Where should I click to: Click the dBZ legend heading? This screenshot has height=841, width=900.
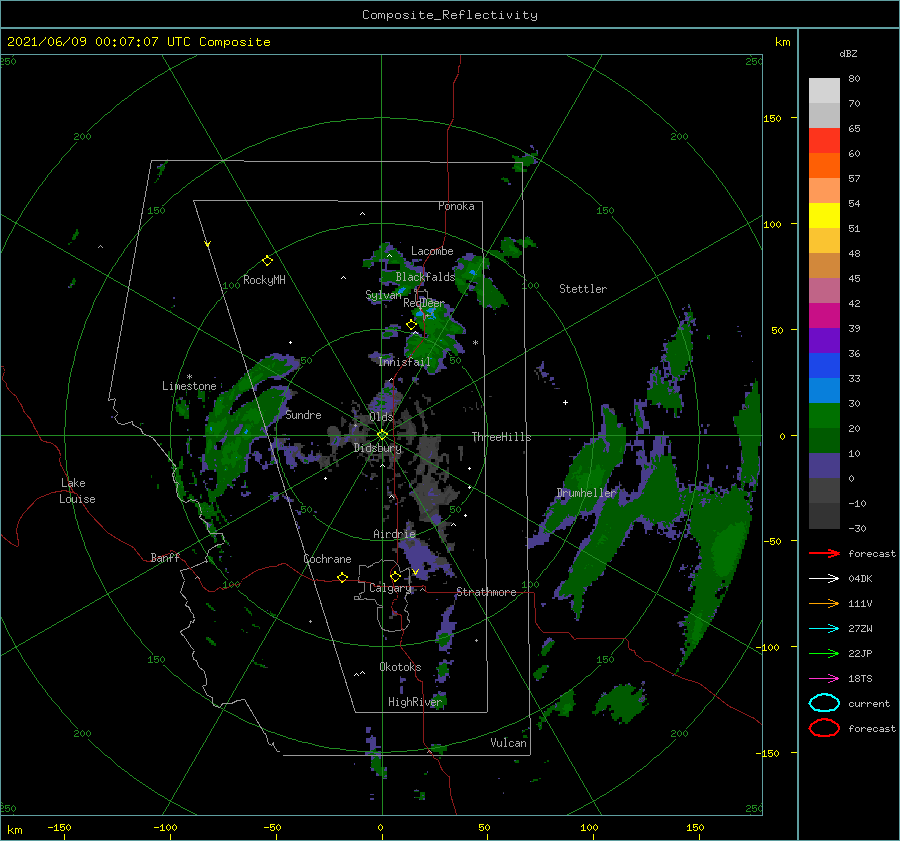click(848, 53)
